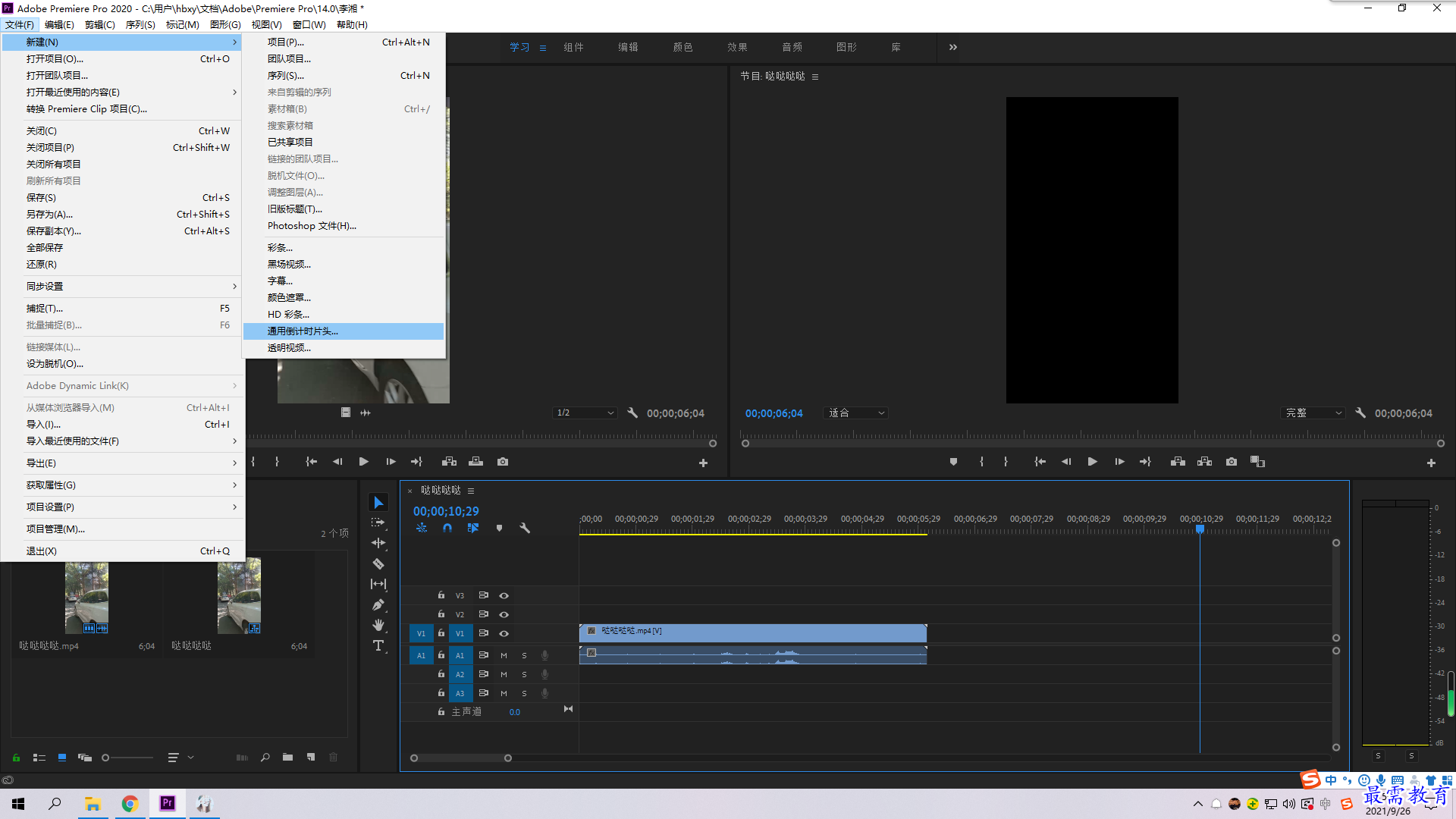Open Program monitor panel menu
The width and height of the screenshot is (1456, 819).
(815, 77)
